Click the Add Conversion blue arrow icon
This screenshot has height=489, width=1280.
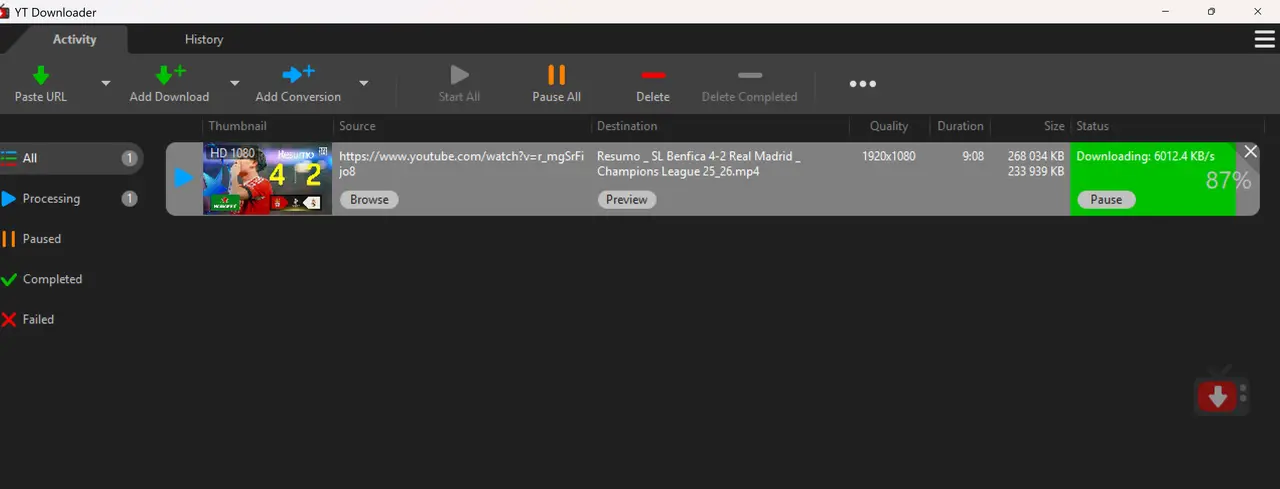pyautogui.click(x=298, y=74)
